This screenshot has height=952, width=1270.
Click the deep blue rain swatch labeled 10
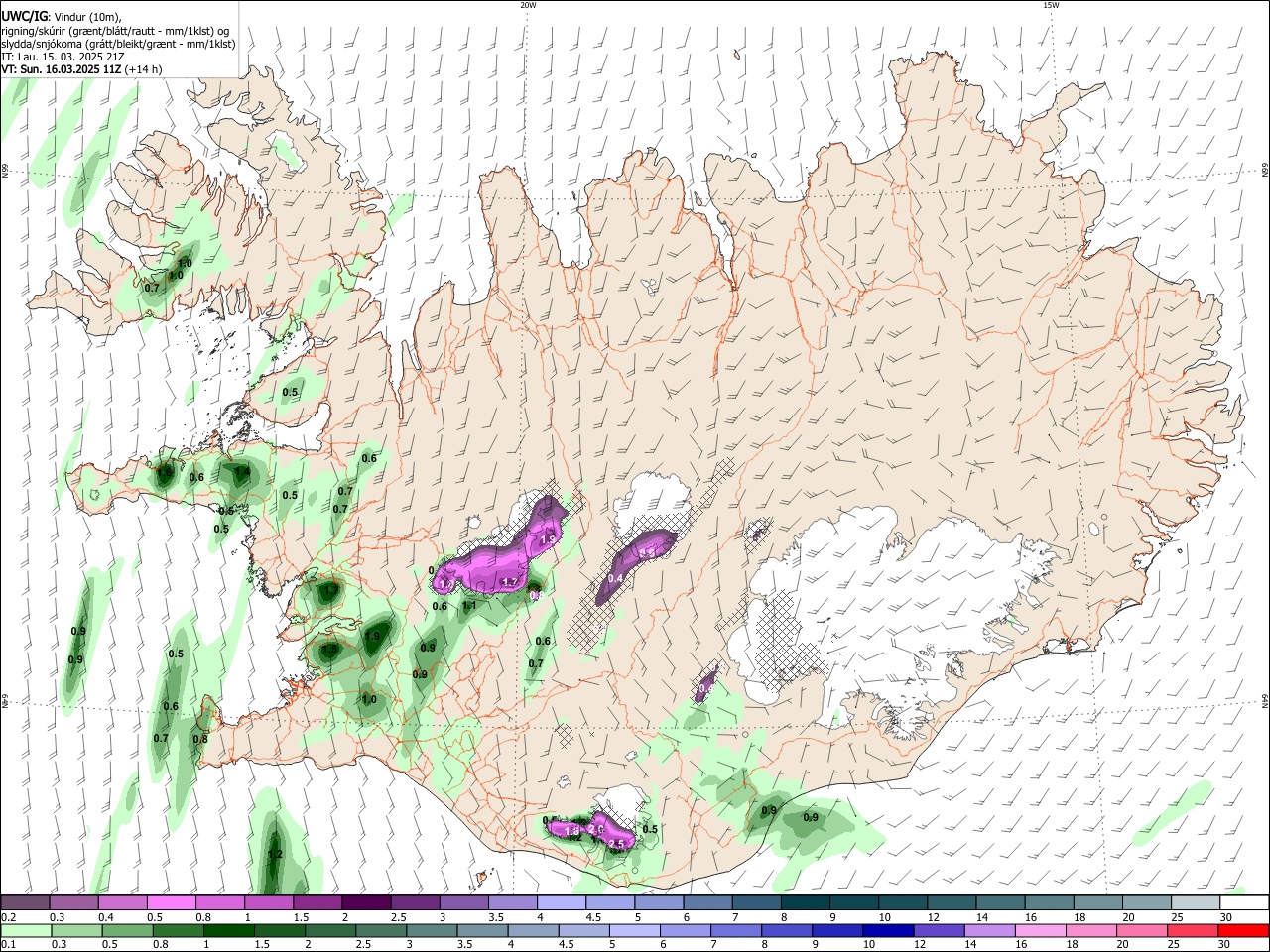[x=888, y=930]
